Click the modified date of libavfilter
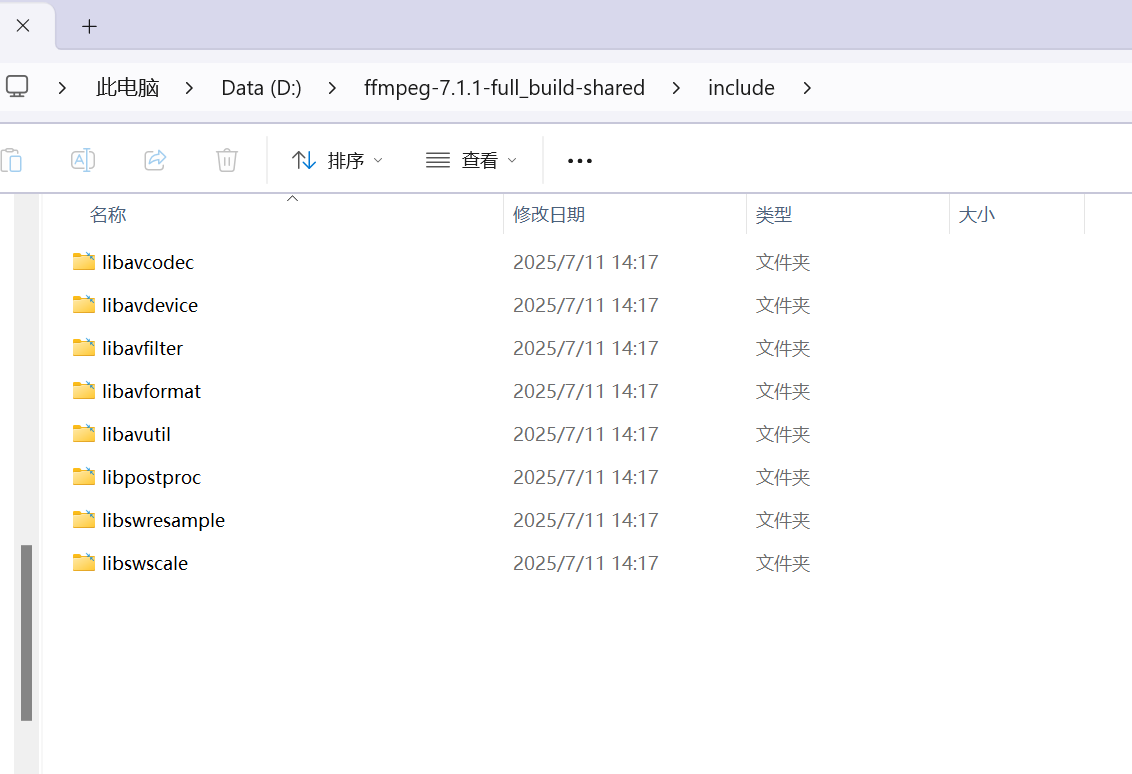 tap(585, 348)
